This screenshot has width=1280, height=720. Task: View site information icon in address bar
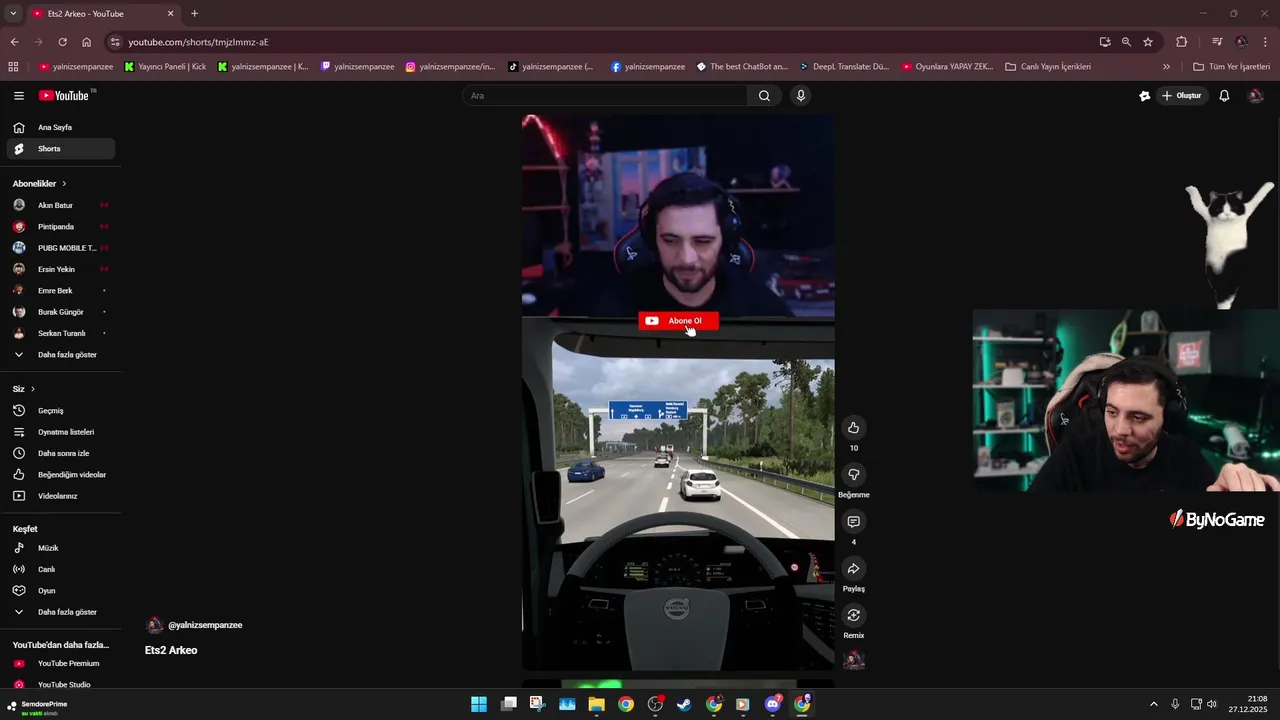click(115, 42)
